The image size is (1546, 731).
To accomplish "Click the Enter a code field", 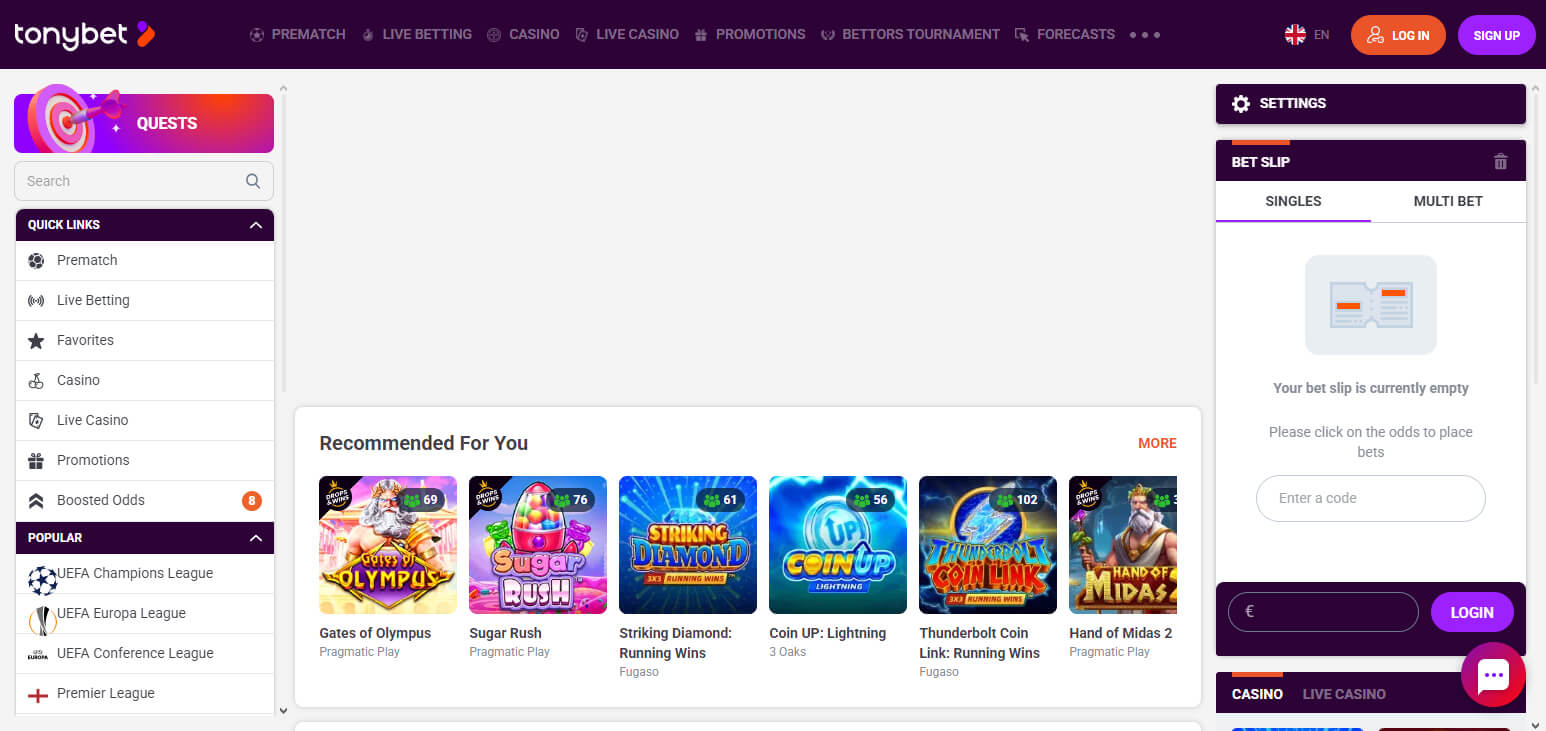I will click(1371, 498).
